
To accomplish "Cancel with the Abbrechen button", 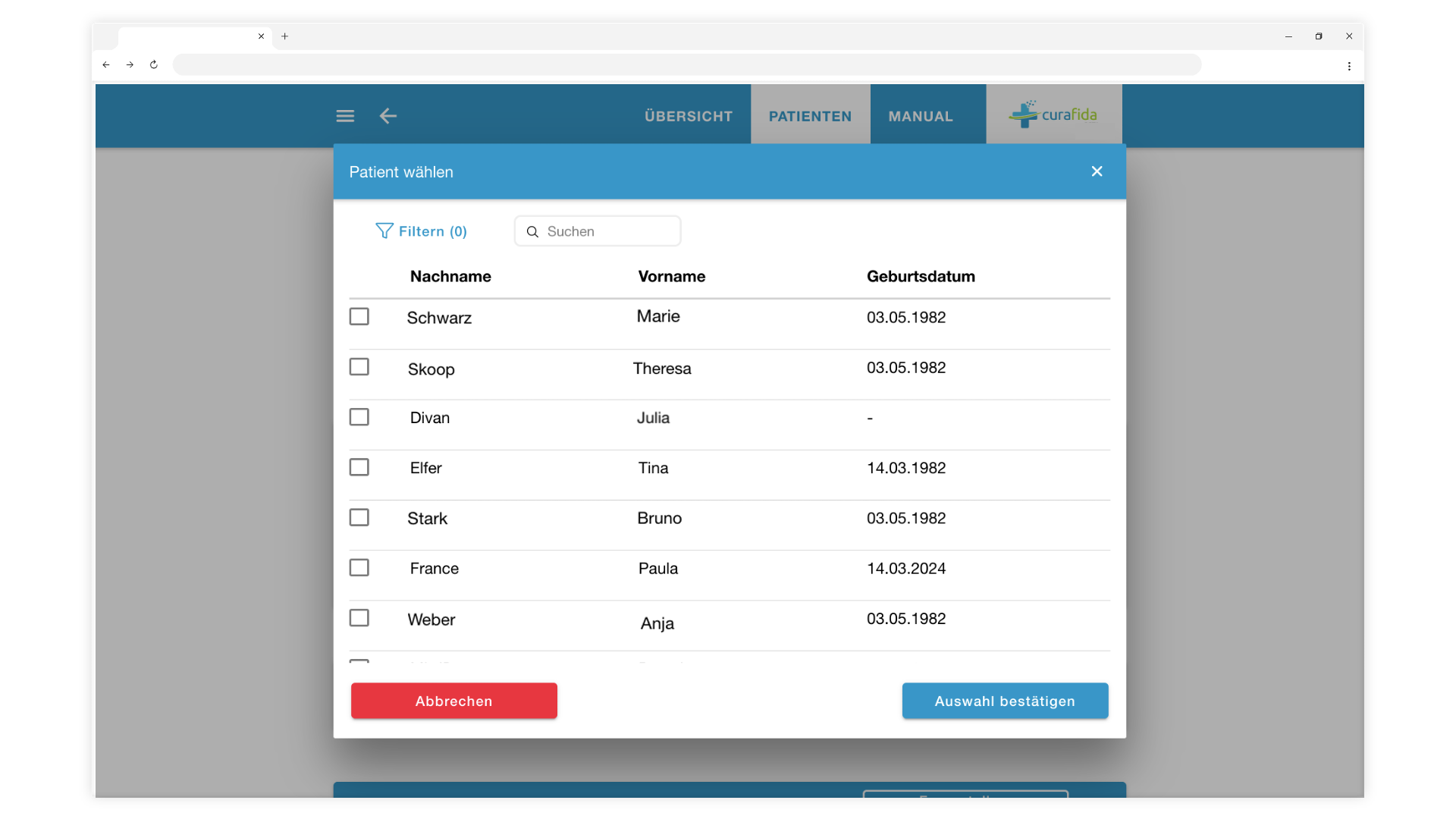I will click(x=454, y=701).
